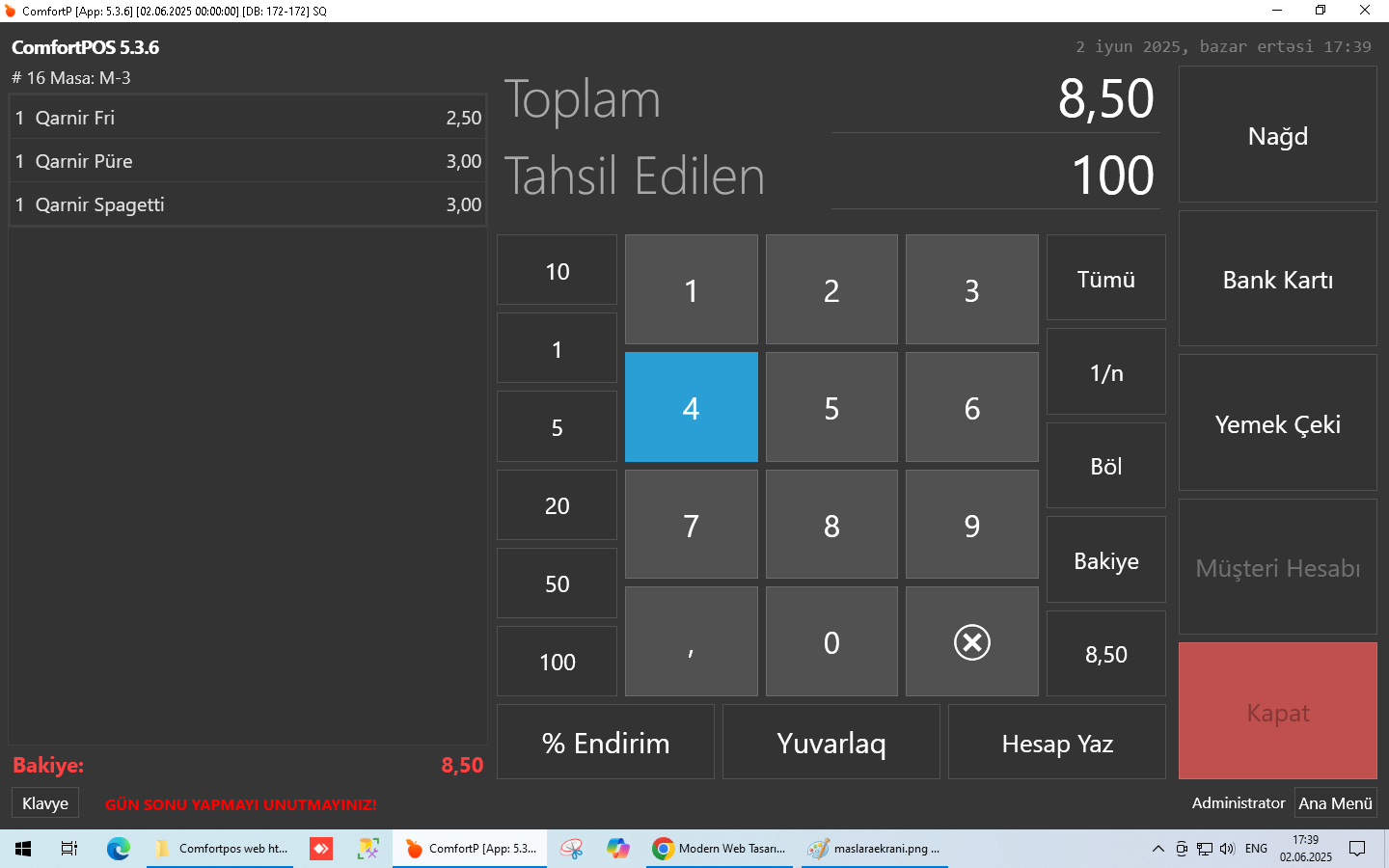Choose Bank Kartı payment type
1389x868 pixels.
(1277, 280)
